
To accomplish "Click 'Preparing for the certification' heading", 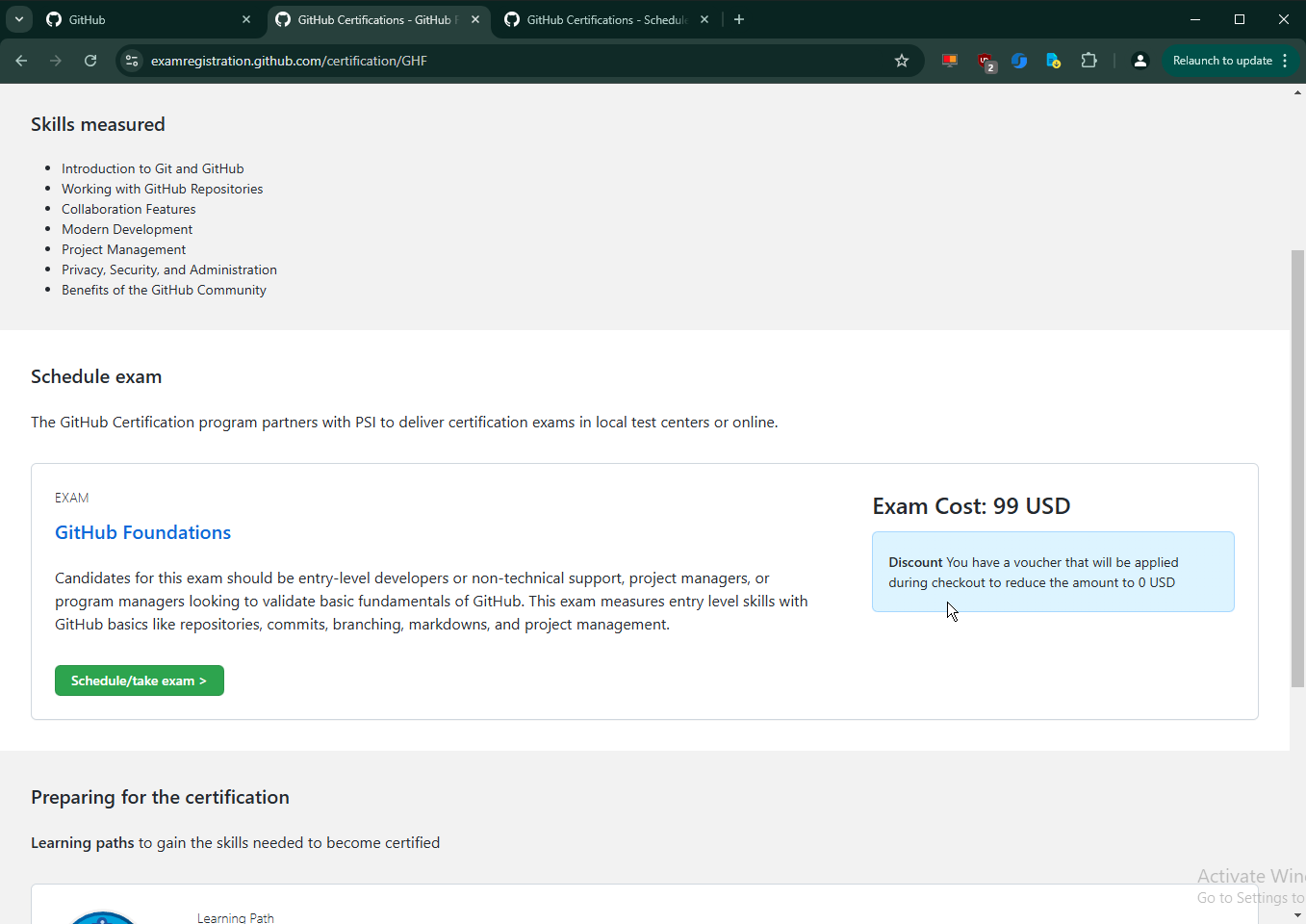I will pos(160,797).
